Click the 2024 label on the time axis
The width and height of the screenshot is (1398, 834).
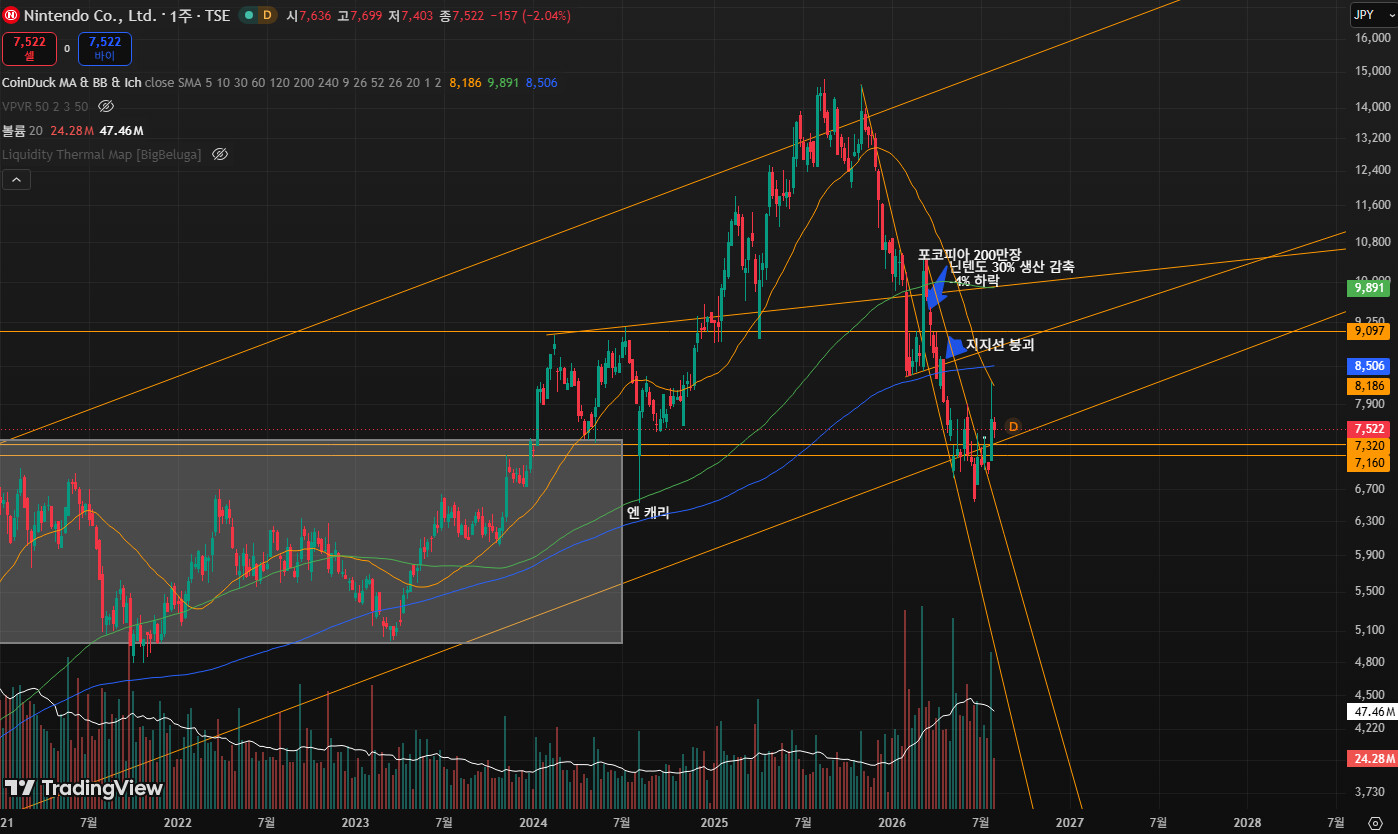coord(534,822)
